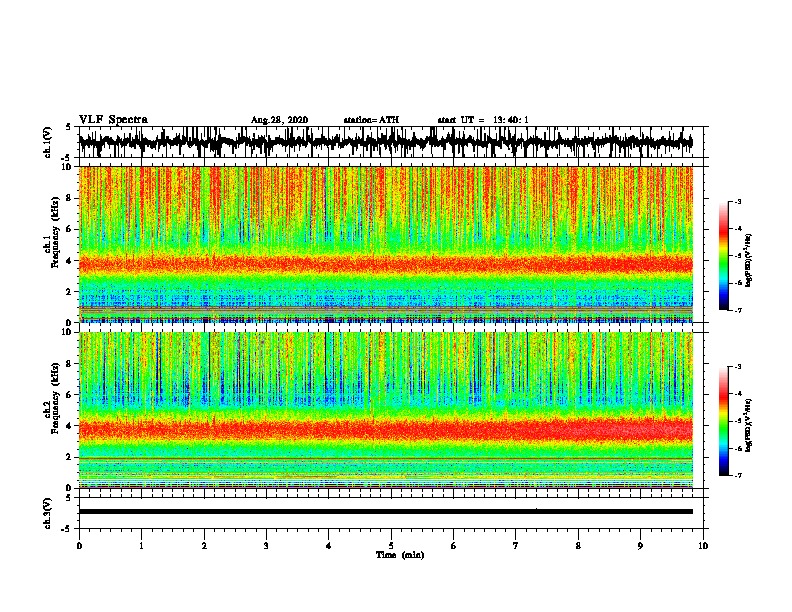The image size is (792, 612).
Task: Click the ch.1 colorbar "log(PSD)" label
Action: 749,260
